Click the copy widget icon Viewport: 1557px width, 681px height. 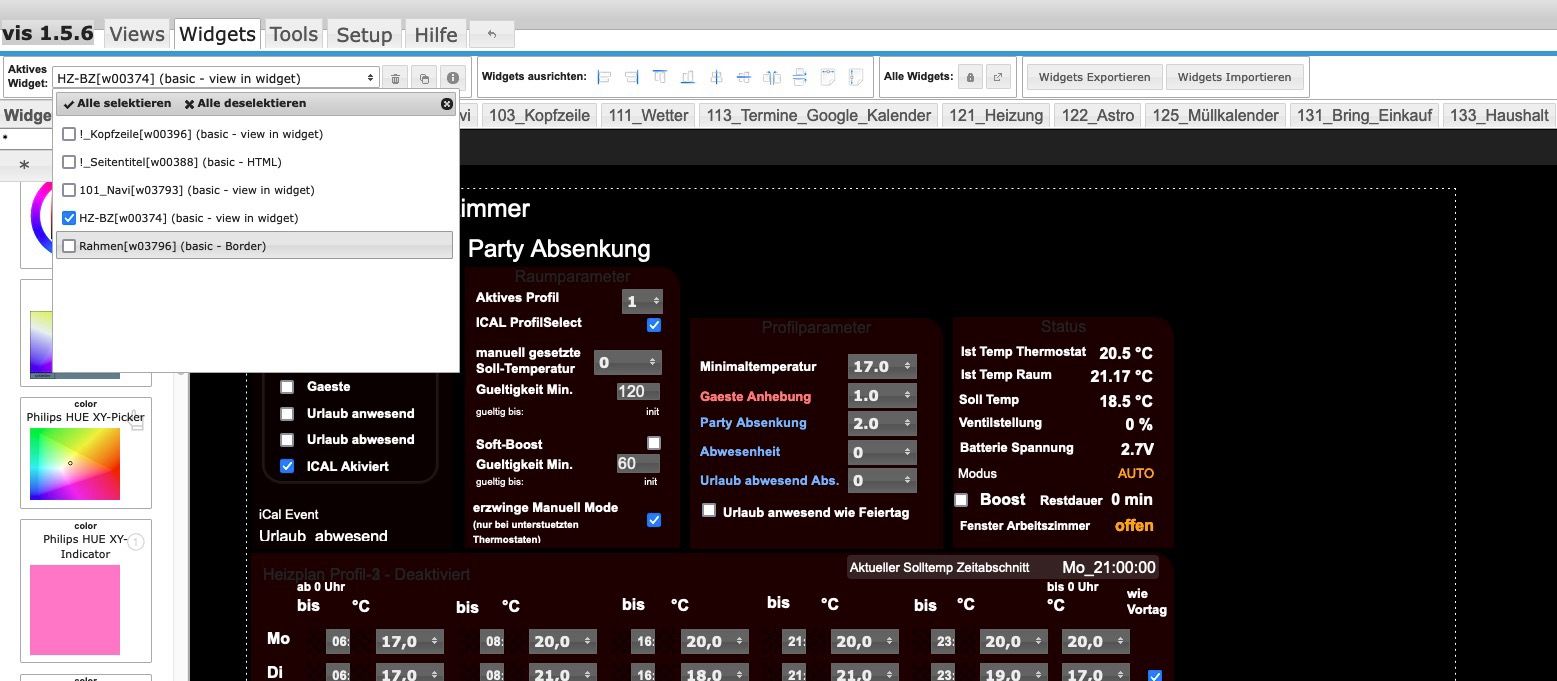pyautogui.click(x=424, y=78)
